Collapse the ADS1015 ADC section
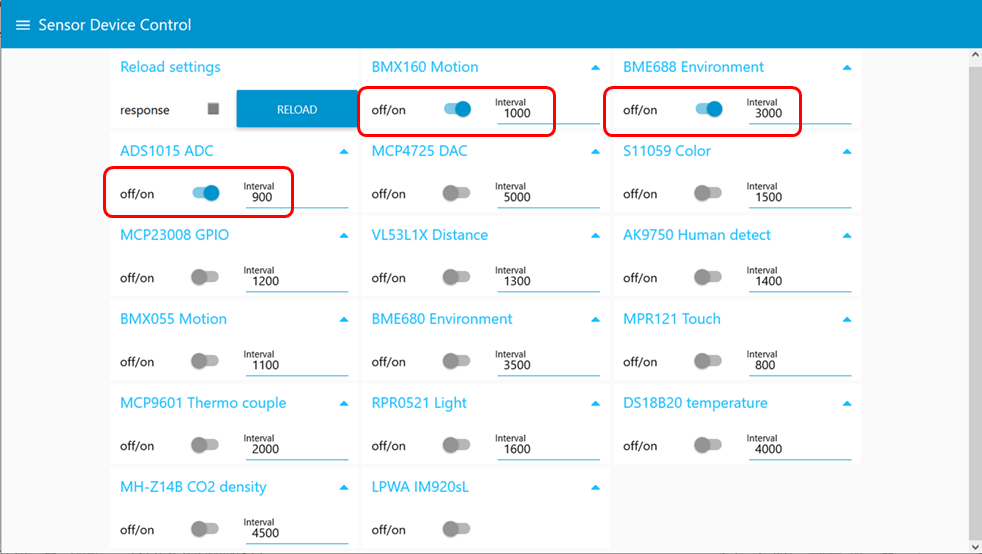The image size is (982, 554). coord(344,152)
